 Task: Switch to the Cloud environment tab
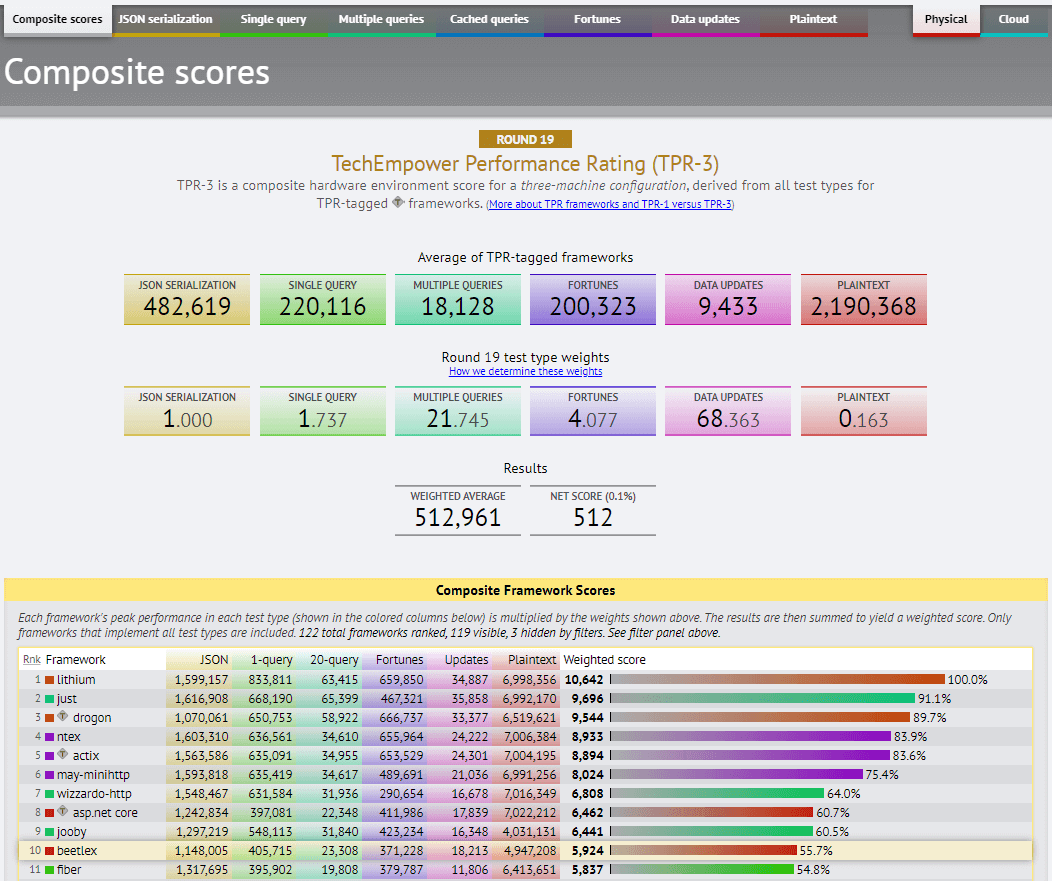tap(1013, 18)
